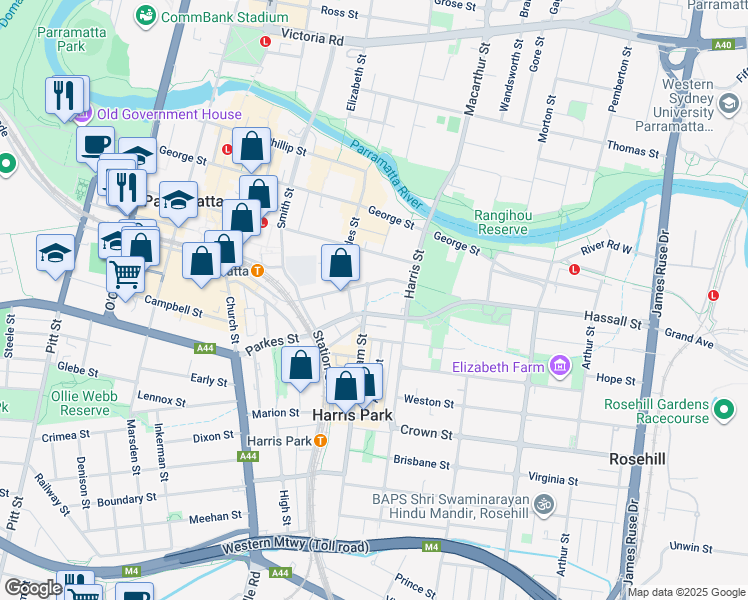Click the Brisbane St label
748x600 pixels.
421,462
